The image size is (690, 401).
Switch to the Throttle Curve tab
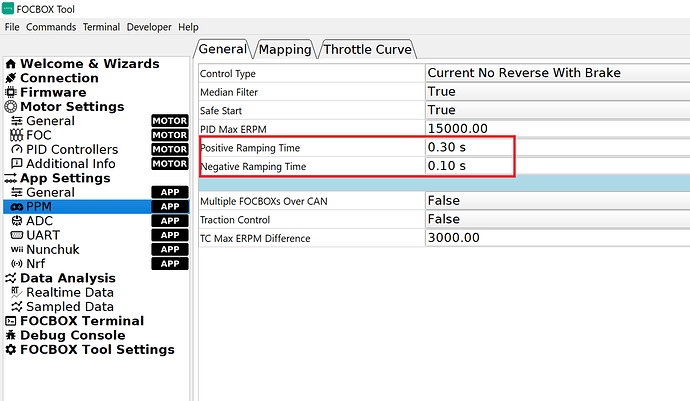[x=368, y=49]
